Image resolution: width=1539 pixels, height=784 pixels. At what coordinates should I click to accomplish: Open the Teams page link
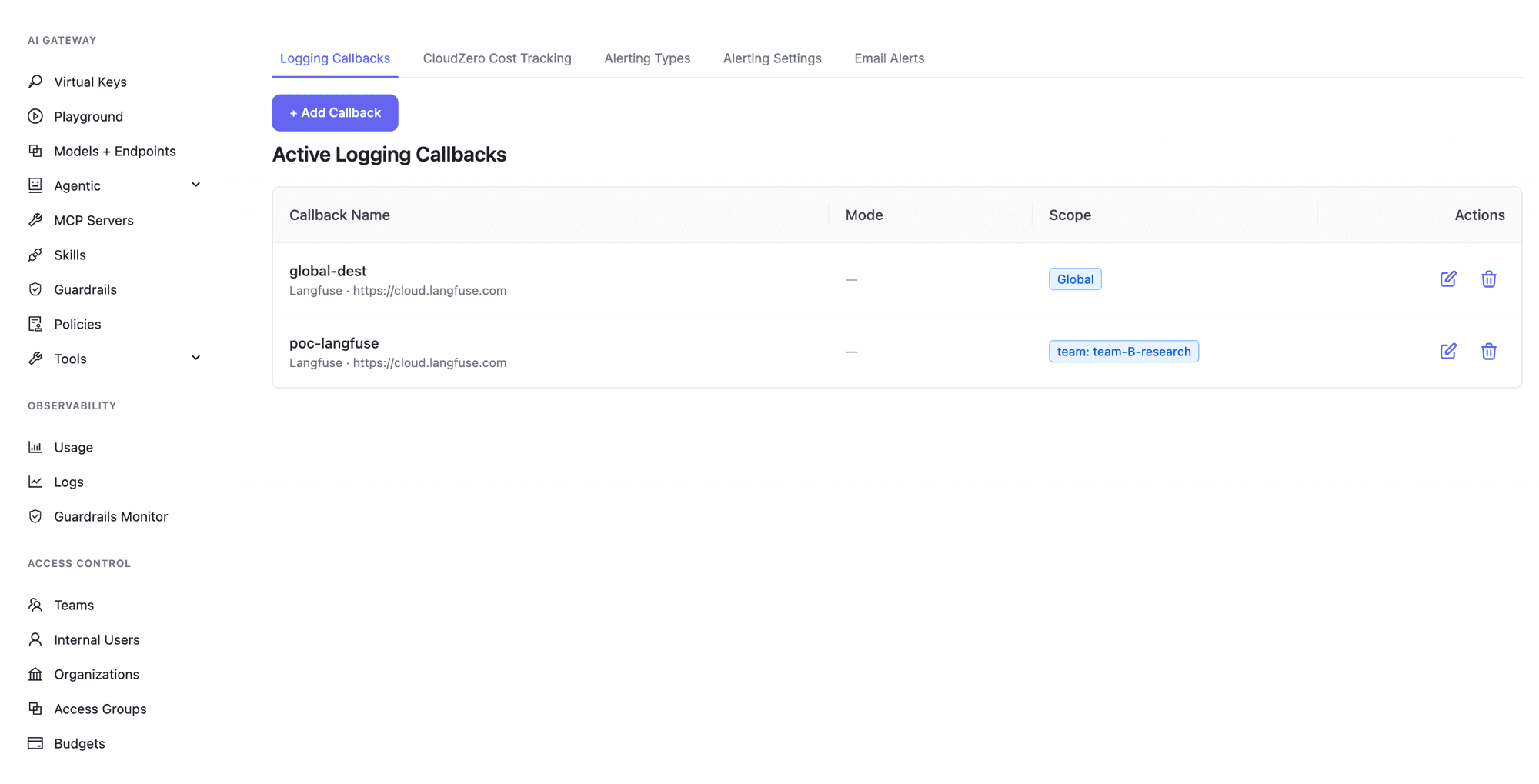point(74,605)
